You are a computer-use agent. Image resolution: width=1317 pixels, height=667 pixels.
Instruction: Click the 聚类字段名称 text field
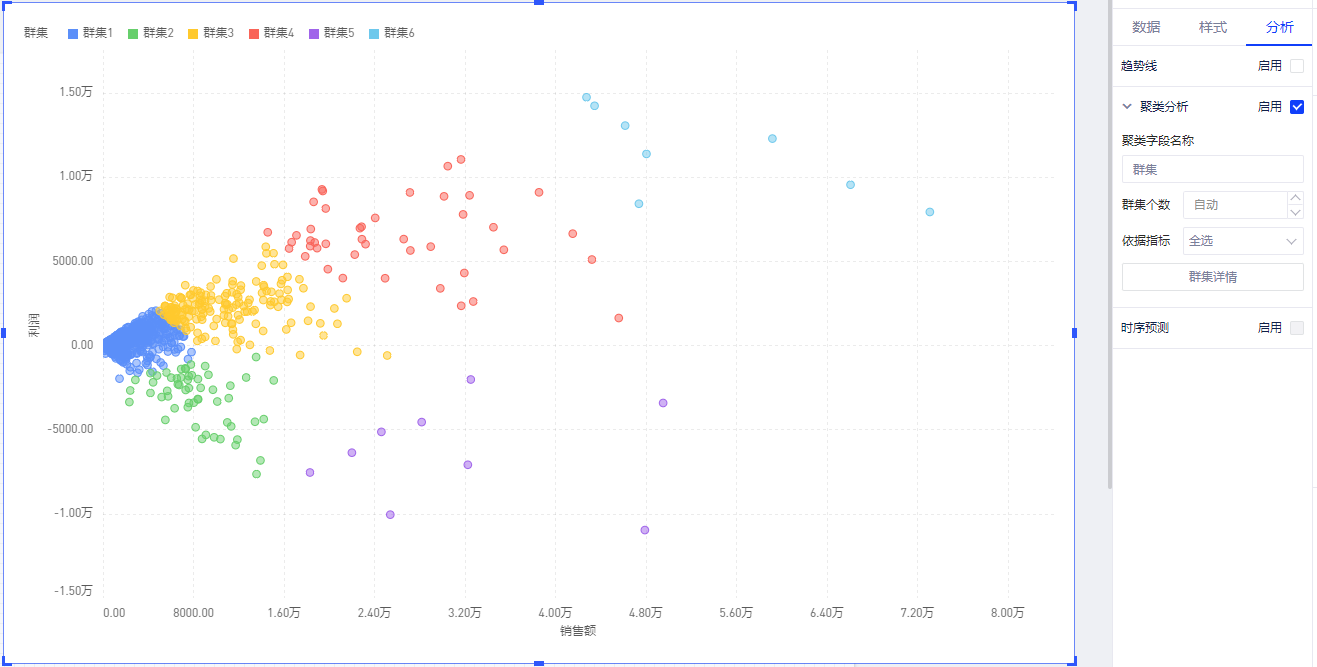1212,169
